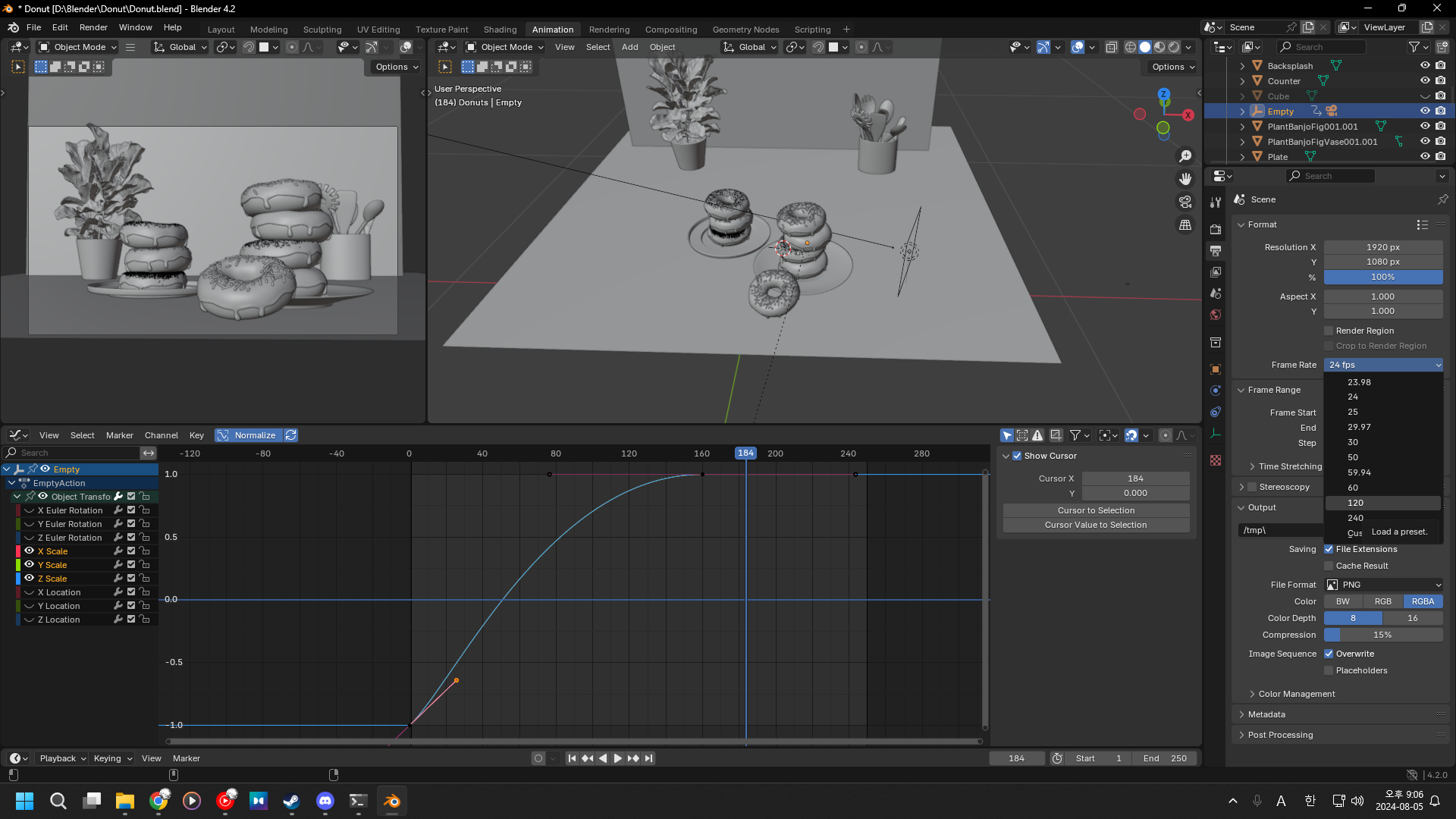
Task: Open the Object Mode dropdown in right viewport
Action: click(x=504, y=47)
